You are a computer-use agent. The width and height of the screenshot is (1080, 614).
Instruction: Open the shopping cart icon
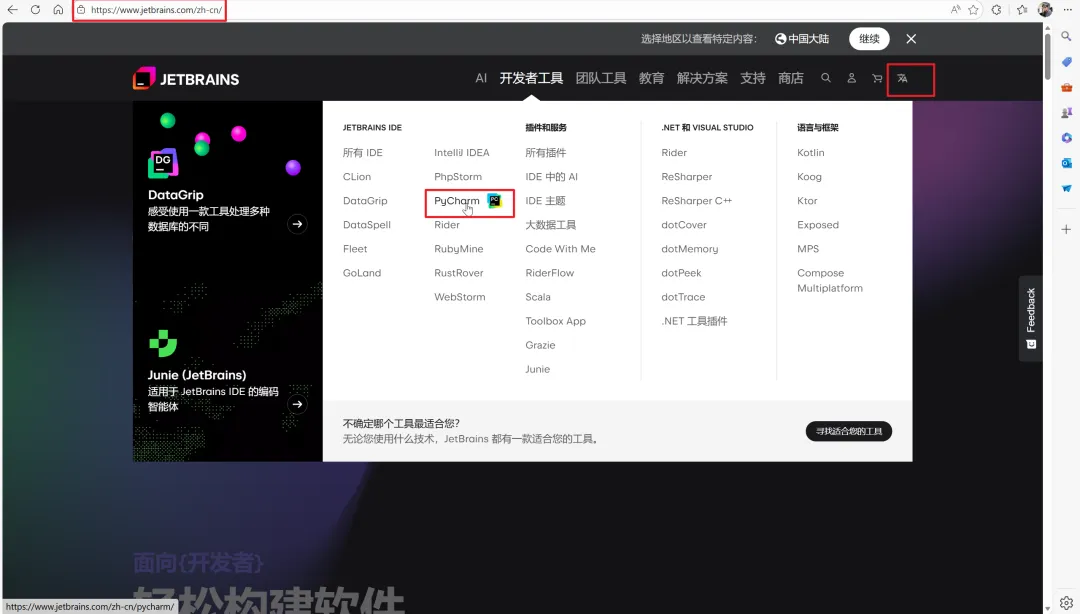click(x=877, y=78)
